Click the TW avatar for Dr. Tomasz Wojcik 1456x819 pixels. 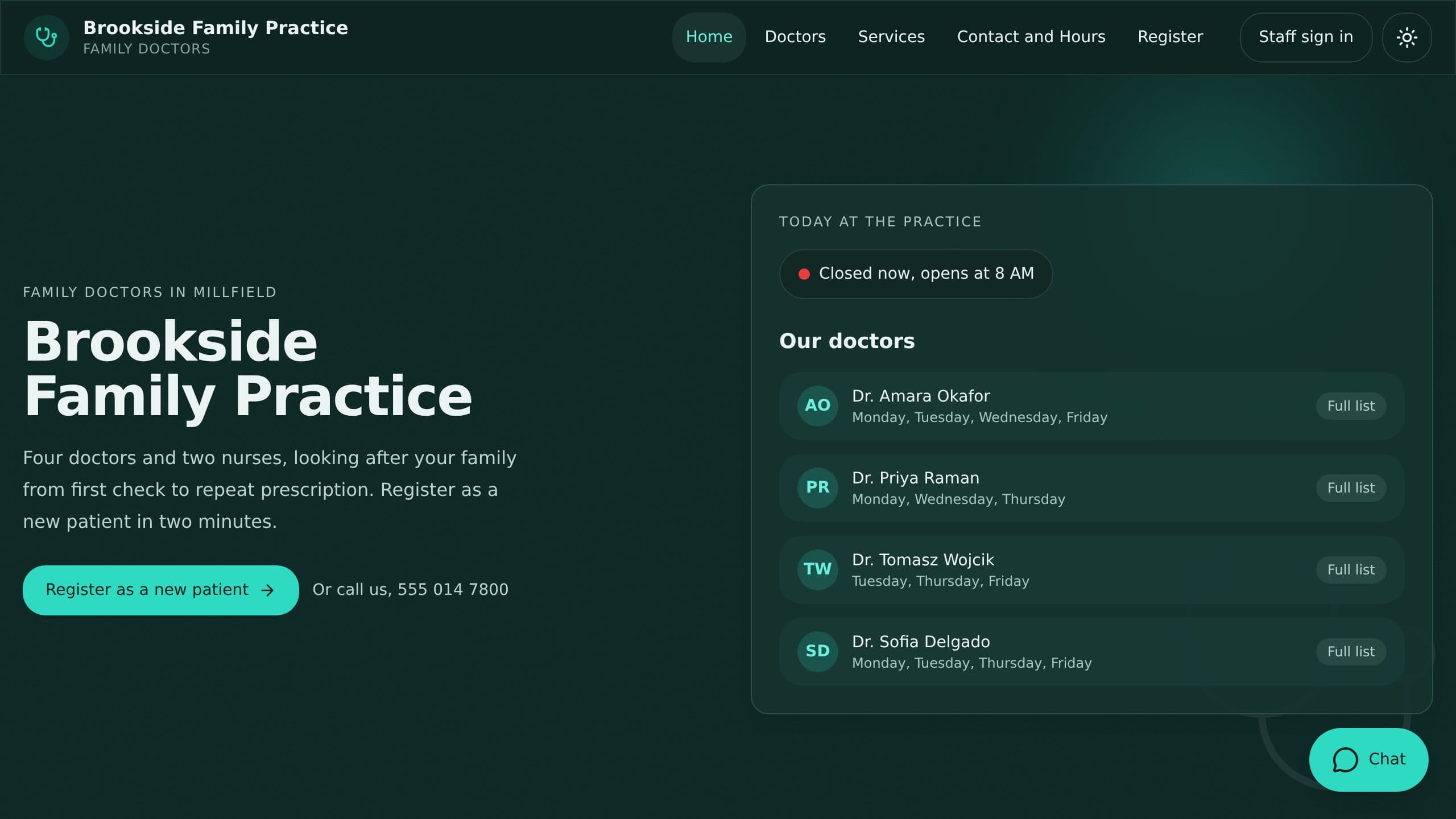click(817, 569)
